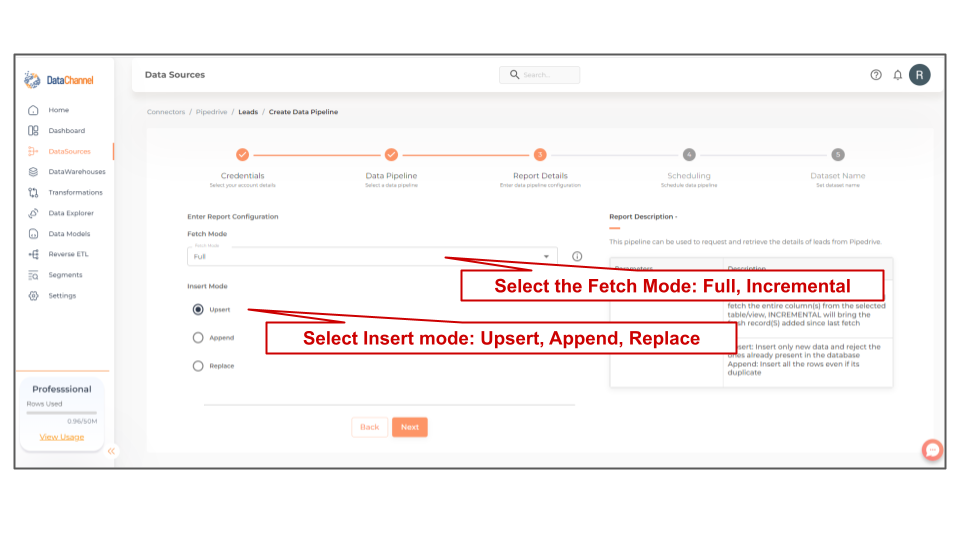
Task: Open Home from sidebar icon
Action: tap(33, 110)
